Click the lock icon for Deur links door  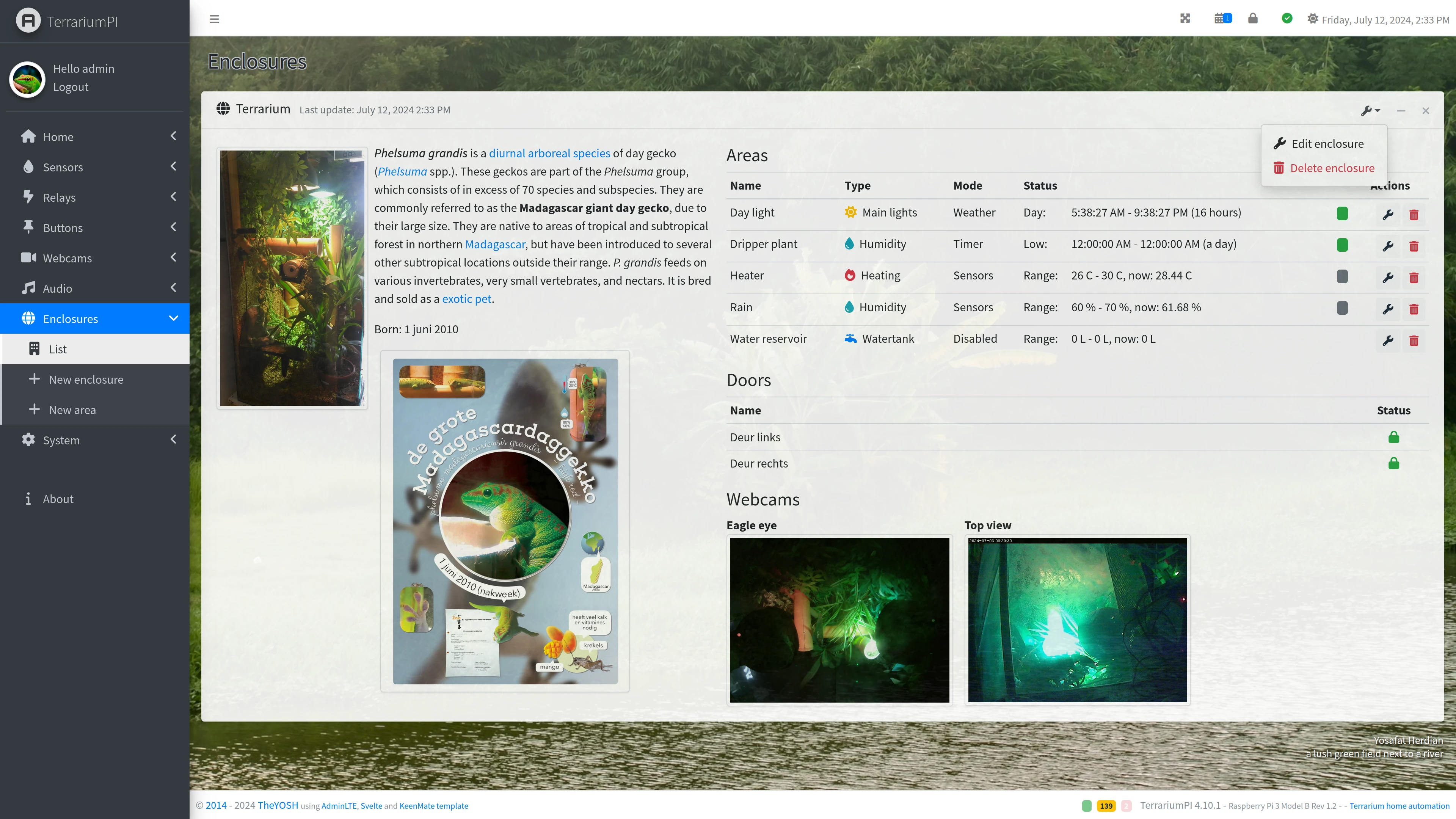pos(1394,437)
